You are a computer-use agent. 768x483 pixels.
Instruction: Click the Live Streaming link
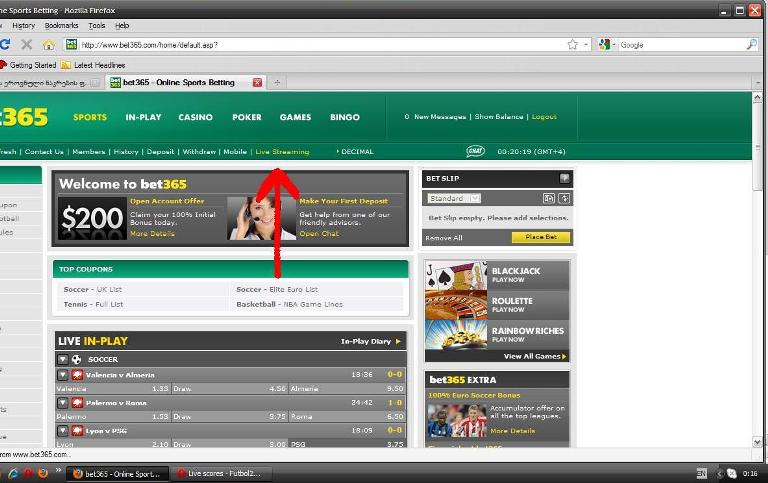[282, 152]
